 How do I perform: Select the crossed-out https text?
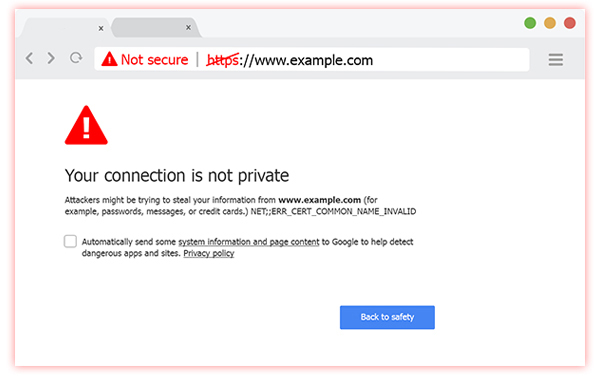click(x=223, y=60)
